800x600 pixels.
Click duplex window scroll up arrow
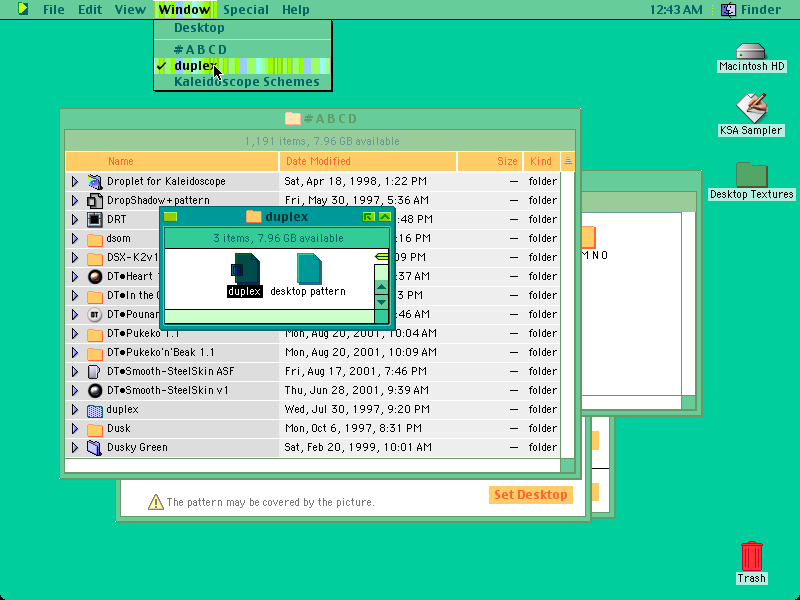381,287
